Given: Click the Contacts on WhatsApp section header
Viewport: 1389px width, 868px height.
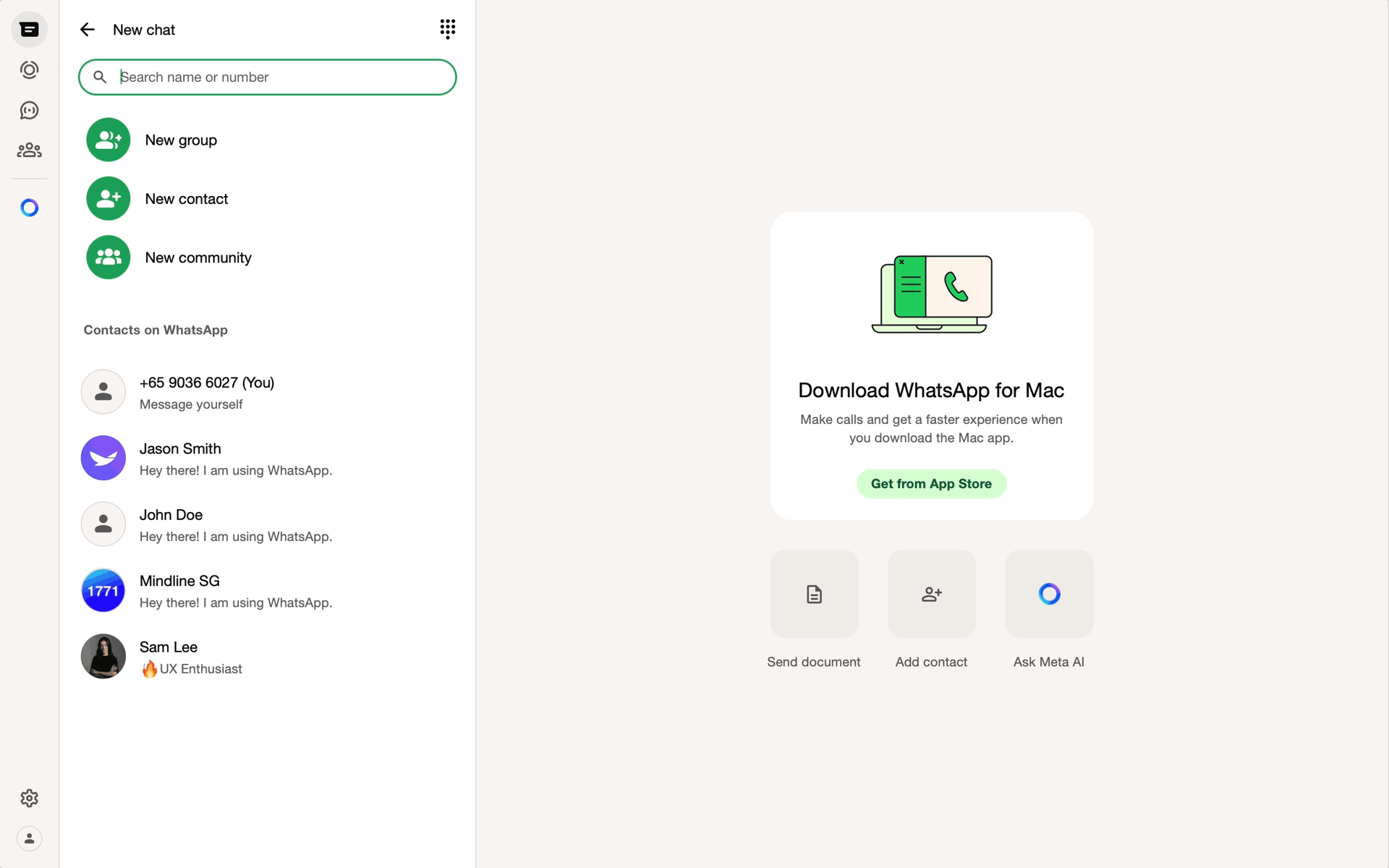Looking at the screenshot, I should [x=156, y=330].
